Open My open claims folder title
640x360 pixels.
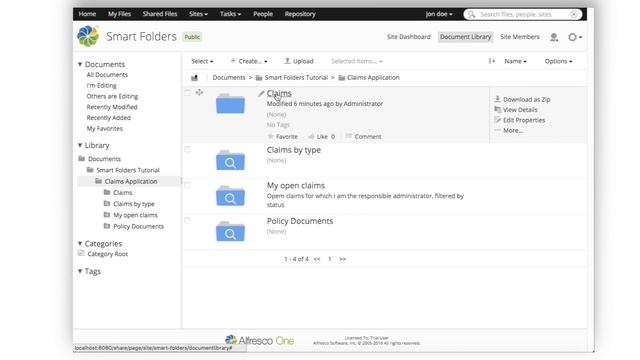click(296, 185)
